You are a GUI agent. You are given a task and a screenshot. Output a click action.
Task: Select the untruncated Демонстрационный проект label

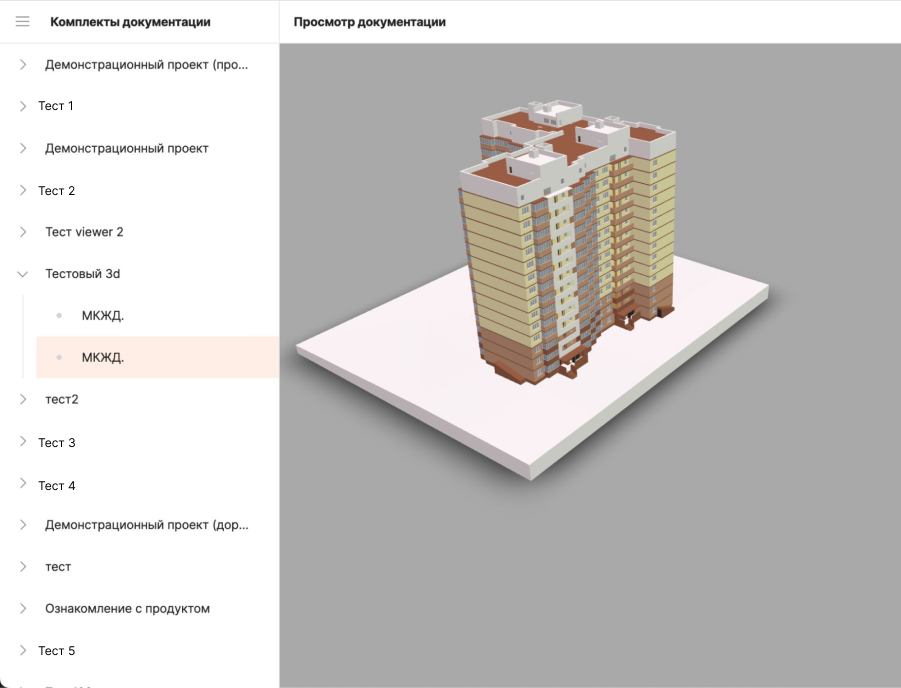[126, 148]
